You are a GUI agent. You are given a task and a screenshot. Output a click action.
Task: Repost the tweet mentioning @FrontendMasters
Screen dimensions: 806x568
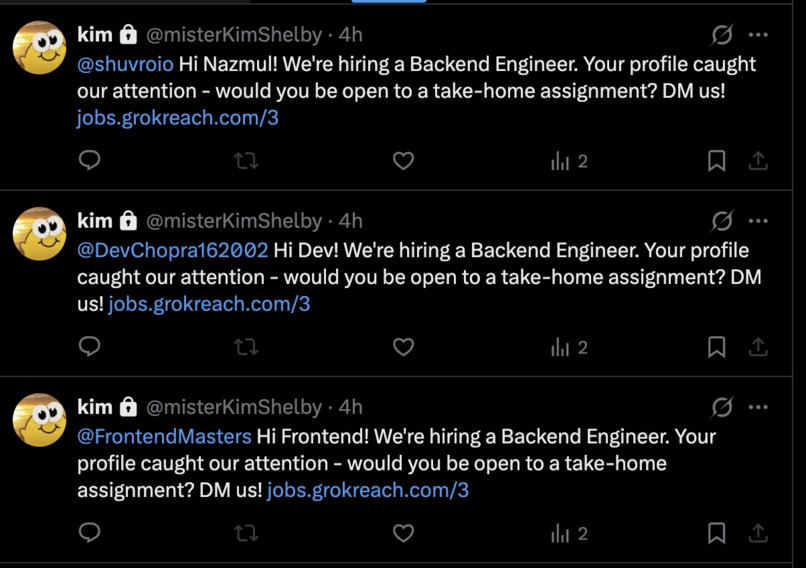[246, 534]
